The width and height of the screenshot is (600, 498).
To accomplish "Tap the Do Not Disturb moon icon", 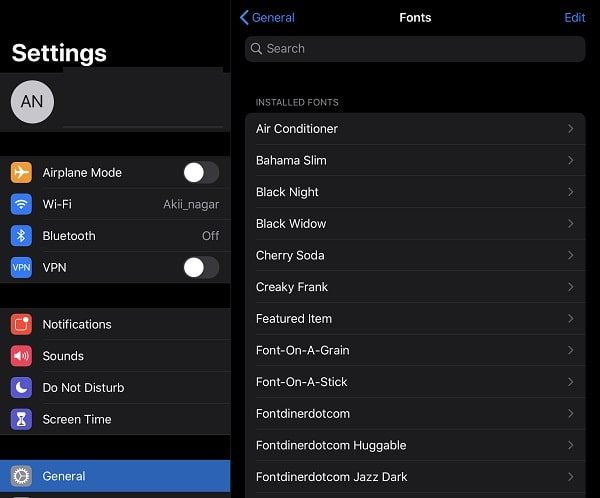I will 21,387.
